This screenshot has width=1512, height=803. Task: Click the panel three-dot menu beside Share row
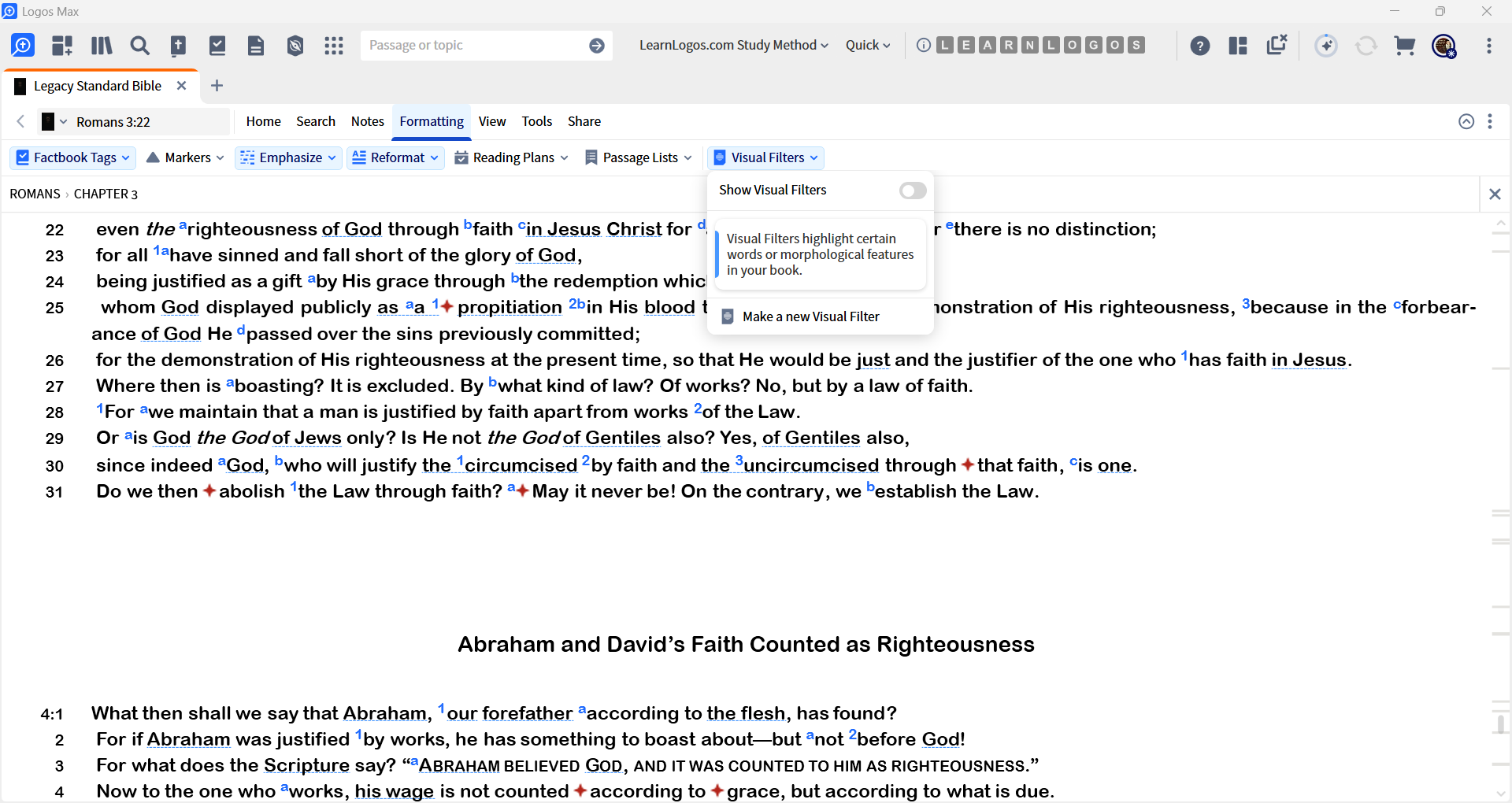(1490, 121)
